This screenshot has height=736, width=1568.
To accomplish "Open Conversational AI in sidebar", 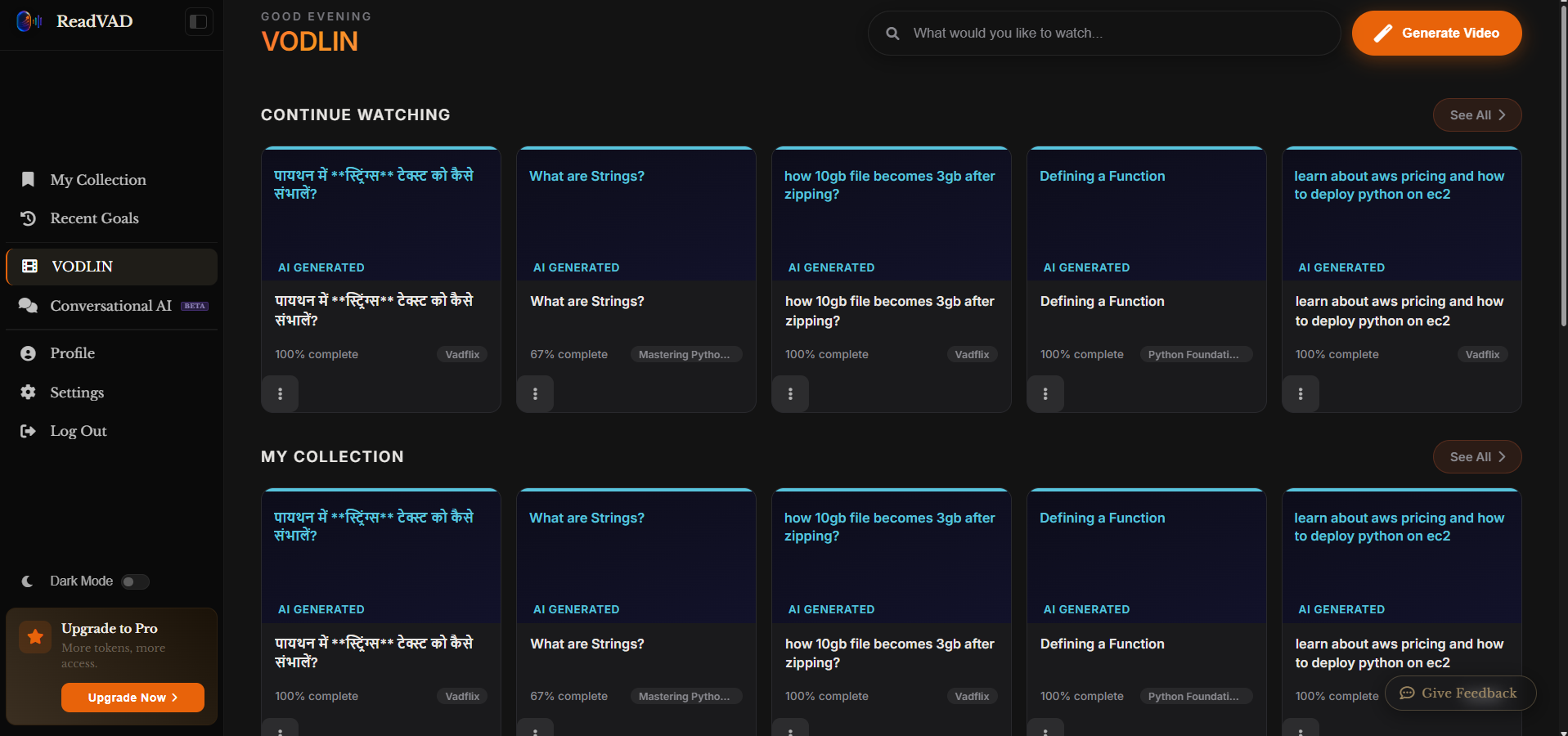I will [111, 306].
